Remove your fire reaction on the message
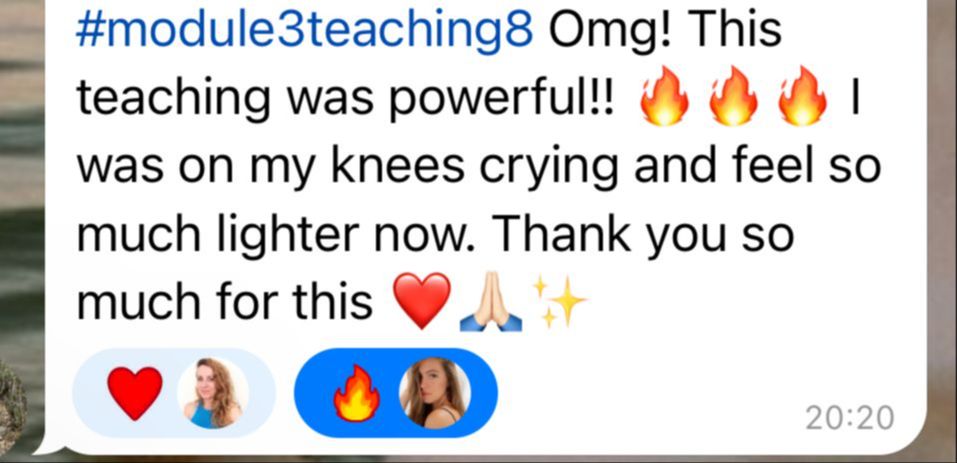This screenshot has width=957, height=463. (395, 393)
